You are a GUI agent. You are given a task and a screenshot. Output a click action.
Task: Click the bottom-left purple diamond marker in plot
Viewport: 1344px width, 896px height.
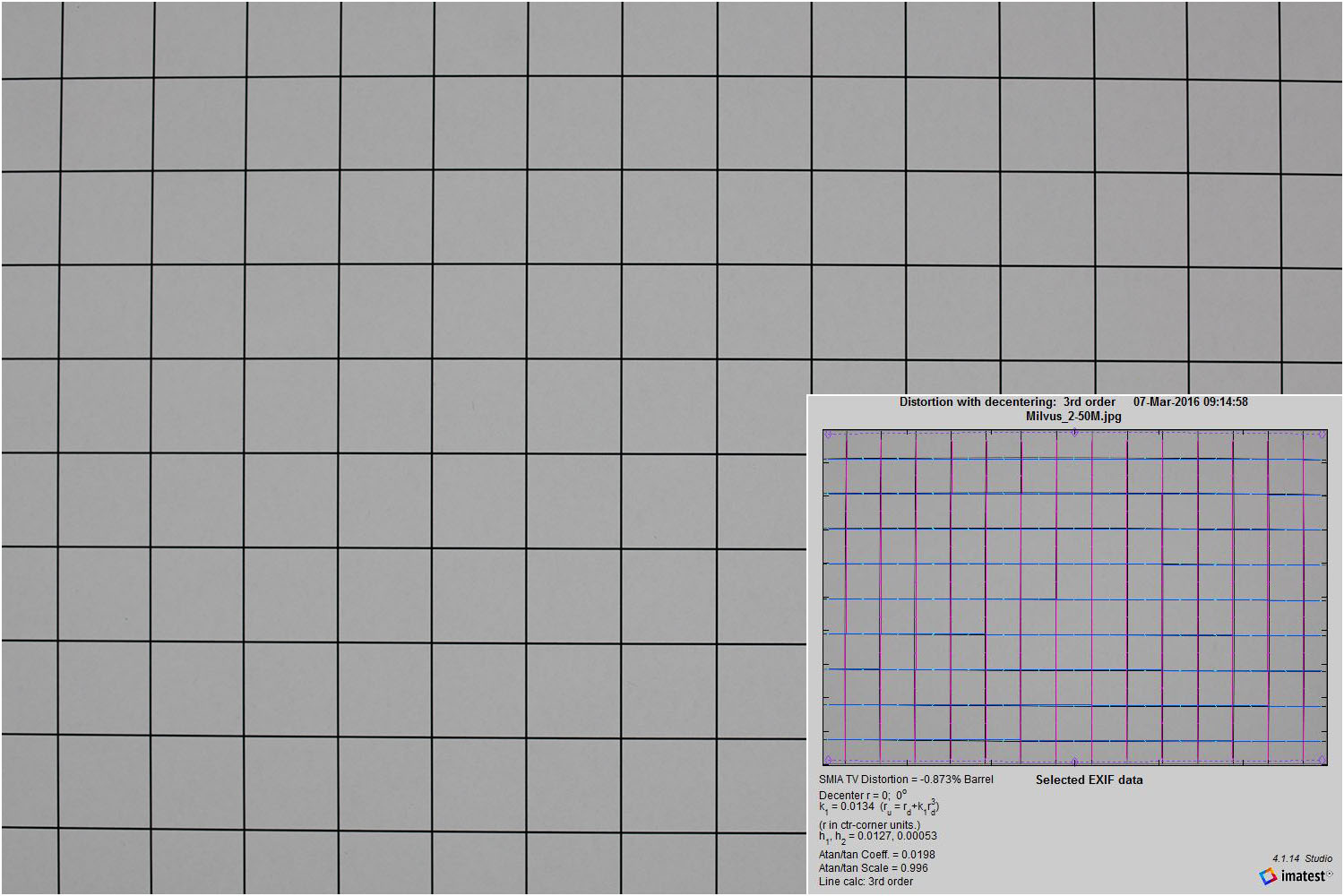pyautogui.click(x=829, y=760)
